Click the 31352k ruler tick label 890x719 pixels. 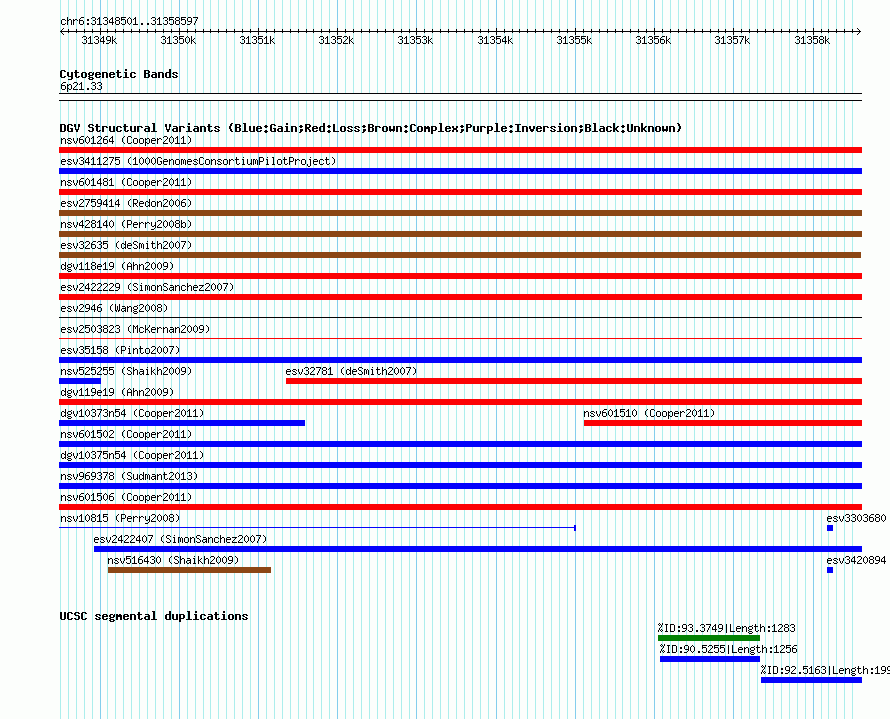[336, 40]
